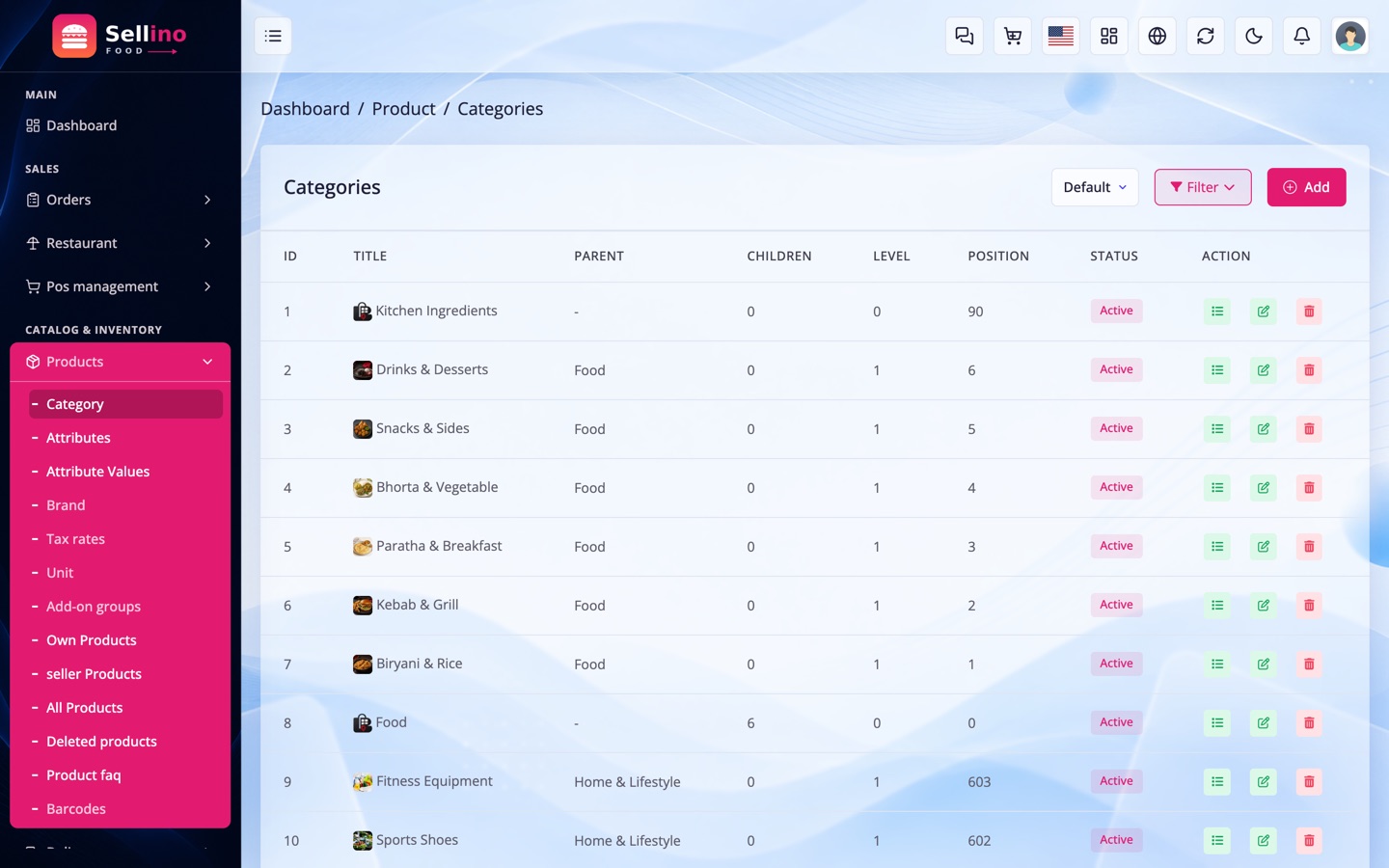This screenshot has height=868, width=1389.
Task: Click Active status badge for Food row
Action: pos(1116,722)
